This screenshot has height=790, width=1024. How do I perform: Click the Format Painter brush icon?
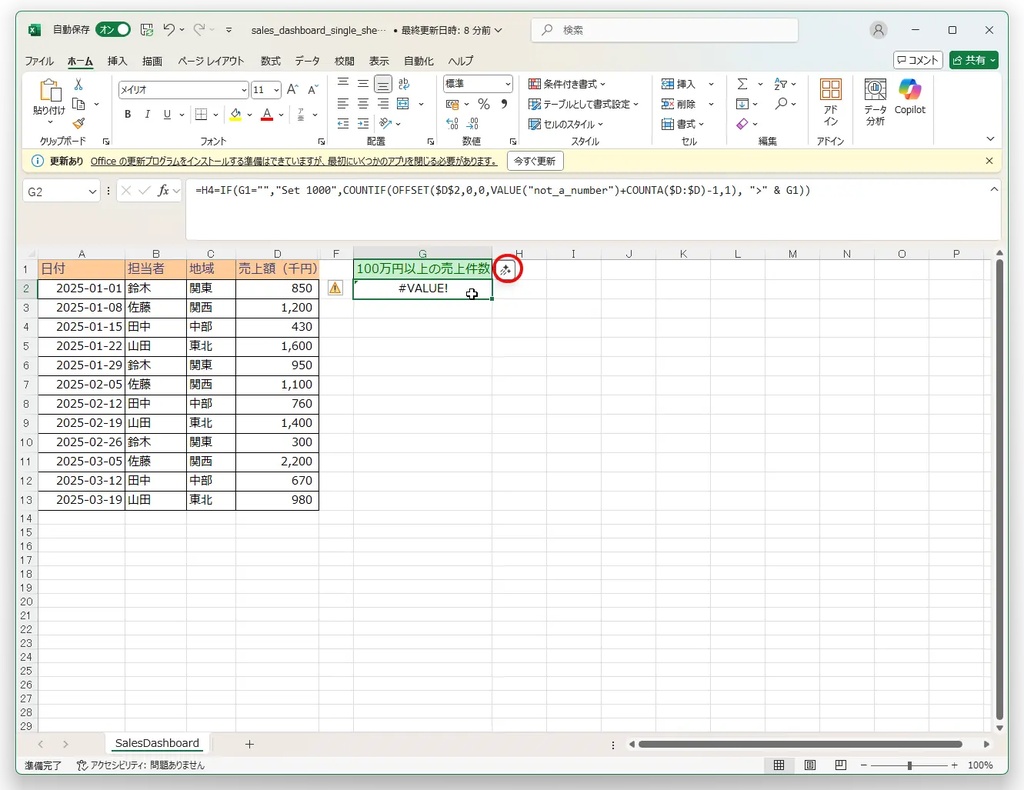[x=79, y=123]
